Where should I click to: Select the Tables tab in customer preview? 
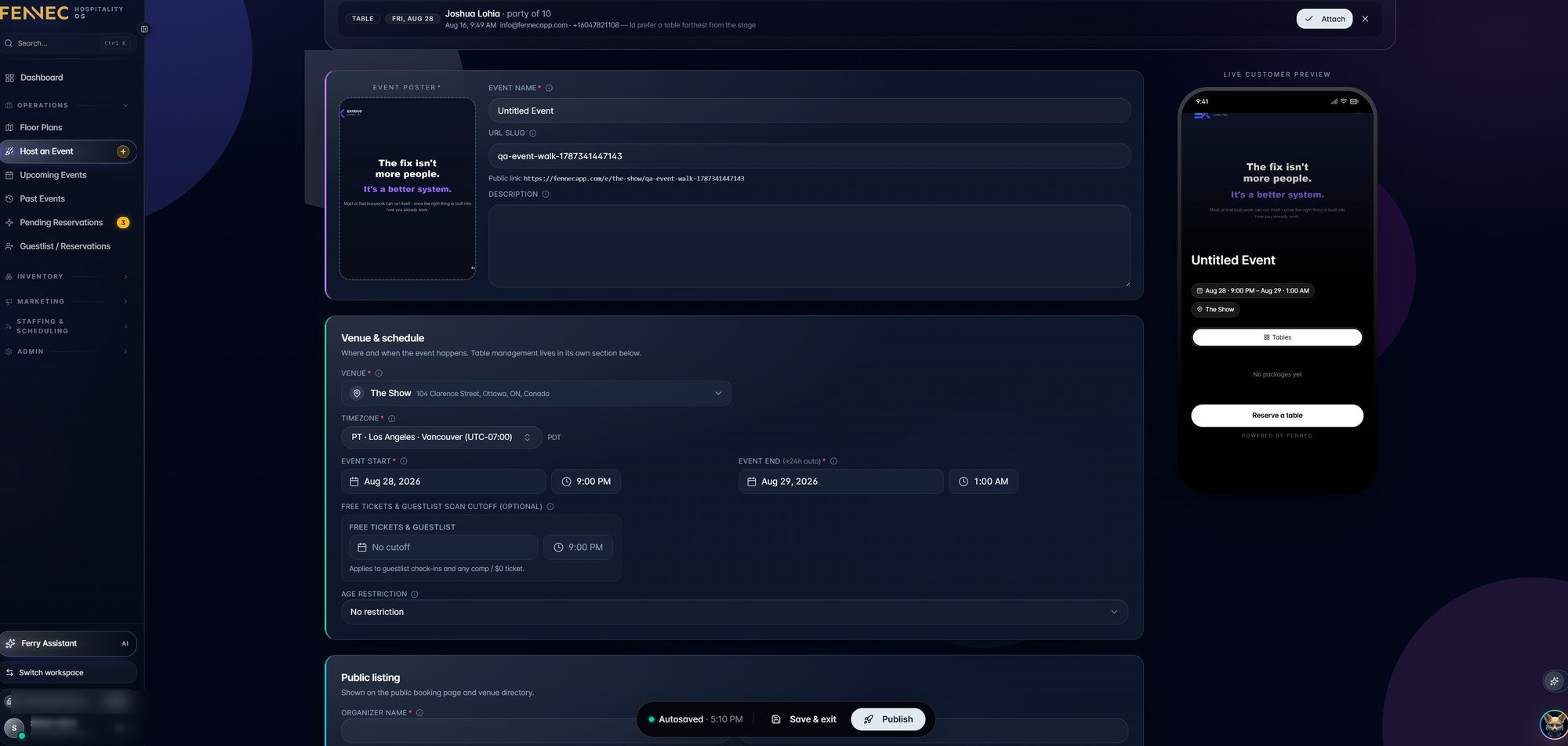click(1277, 337)
